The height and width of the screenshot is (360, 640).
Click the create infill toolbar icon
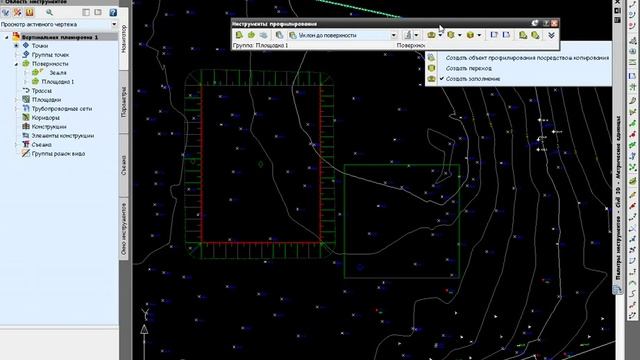431,36
